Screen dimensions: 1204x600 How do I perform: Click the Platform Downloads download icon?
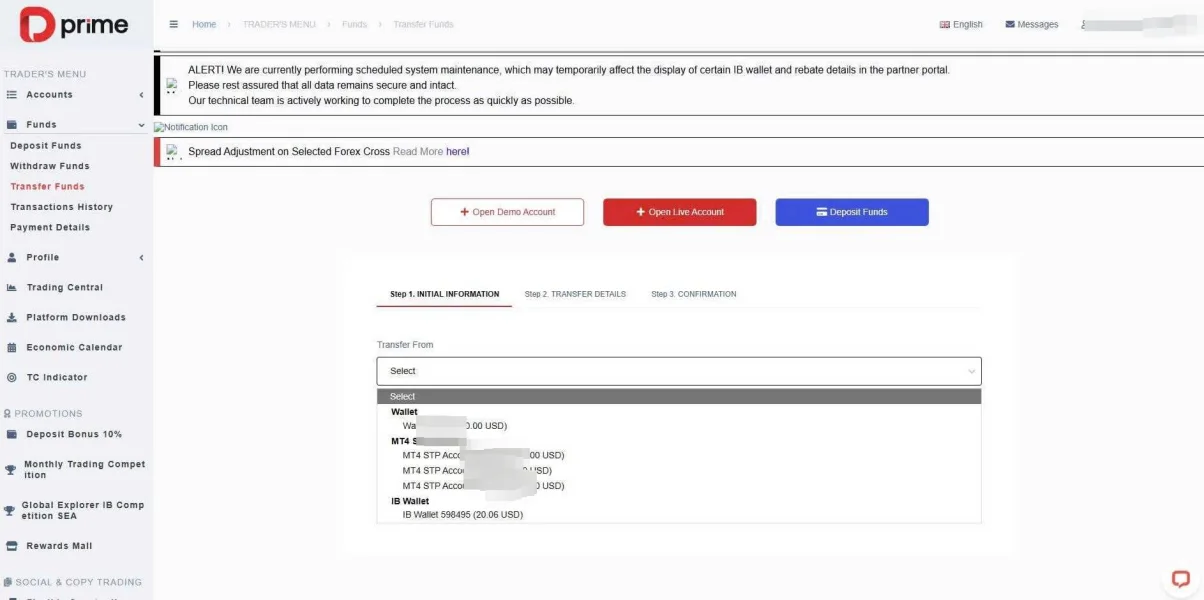[12, 317]
